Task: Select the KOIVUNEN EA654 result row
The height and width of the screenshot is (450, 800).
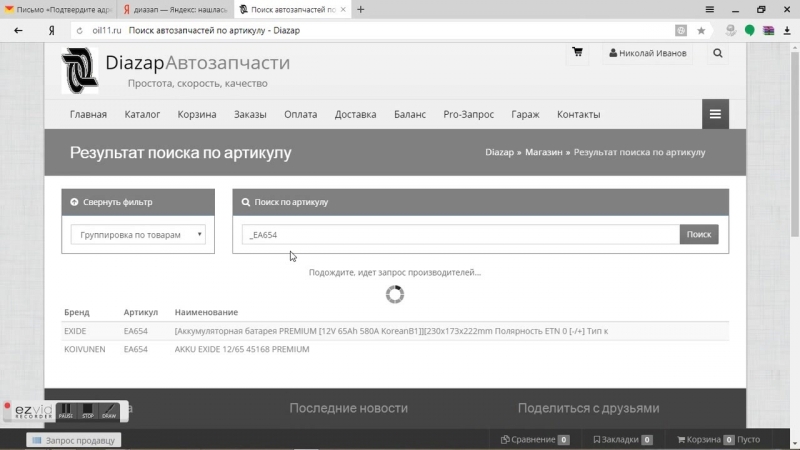Action: [395, 349]
